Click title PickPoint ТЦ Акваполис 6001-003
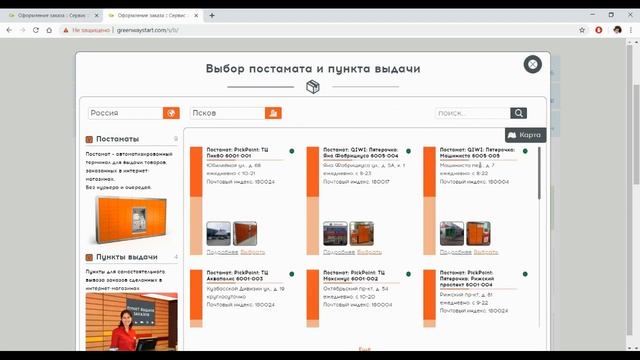Viewport: 640px width, 360px height. coord(238,276)
